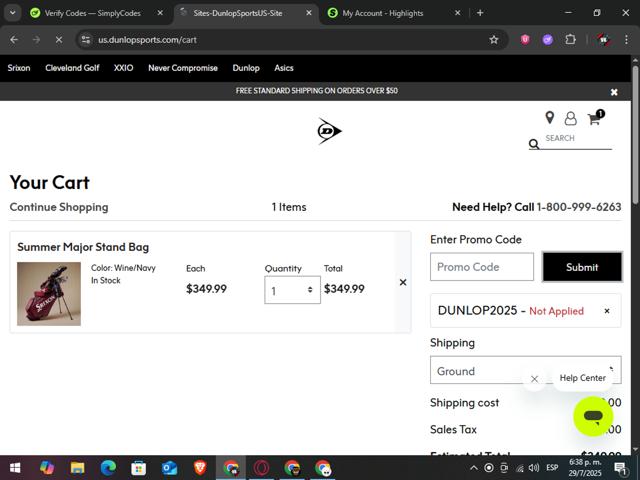The image size is (640, 480).
Task: Open the Srixon brand menu
Action: coord(19,68)
